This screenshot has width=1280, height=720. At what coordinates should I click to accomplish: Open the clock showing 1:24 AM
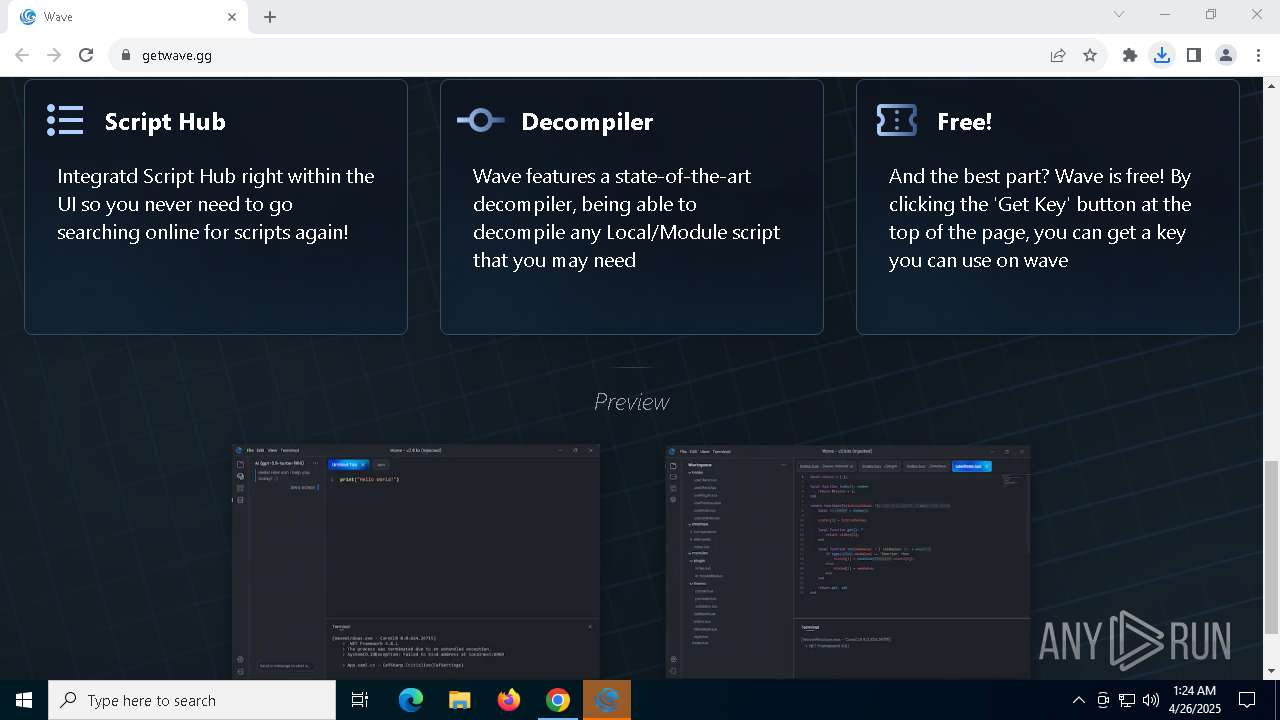coord(1194,700)
